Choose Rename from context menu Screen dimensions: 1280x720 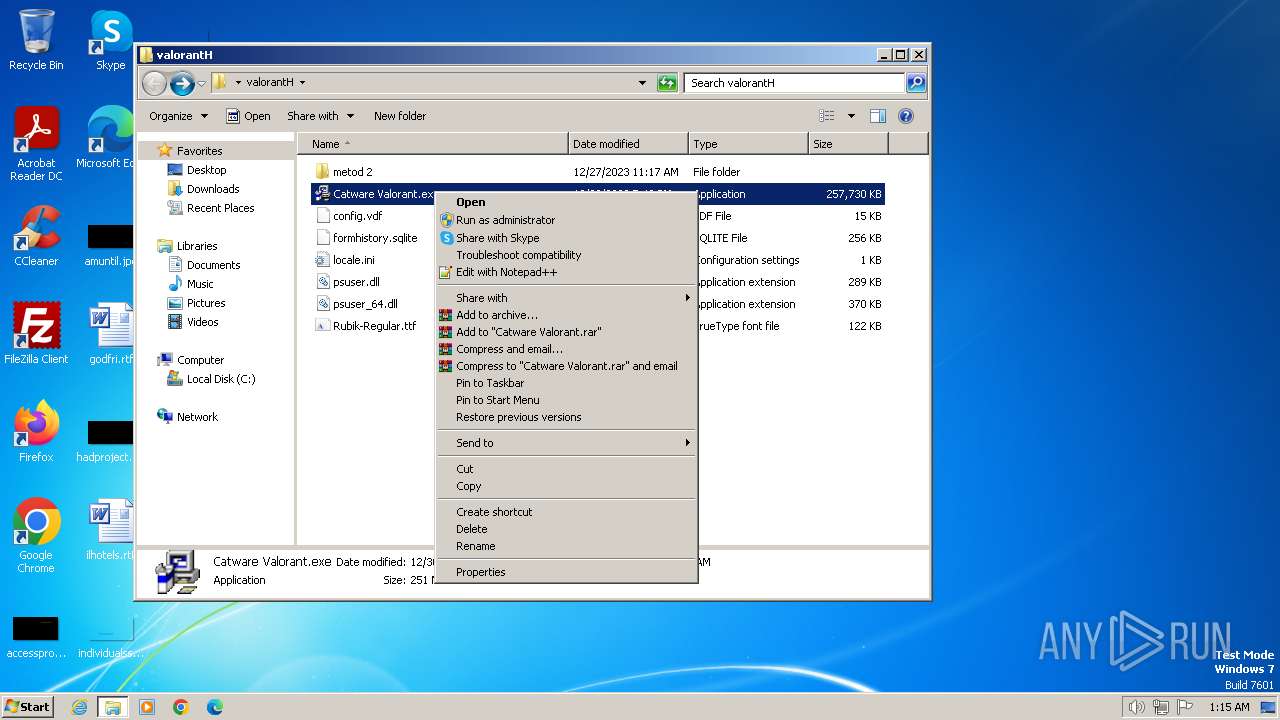pos(567,546)
